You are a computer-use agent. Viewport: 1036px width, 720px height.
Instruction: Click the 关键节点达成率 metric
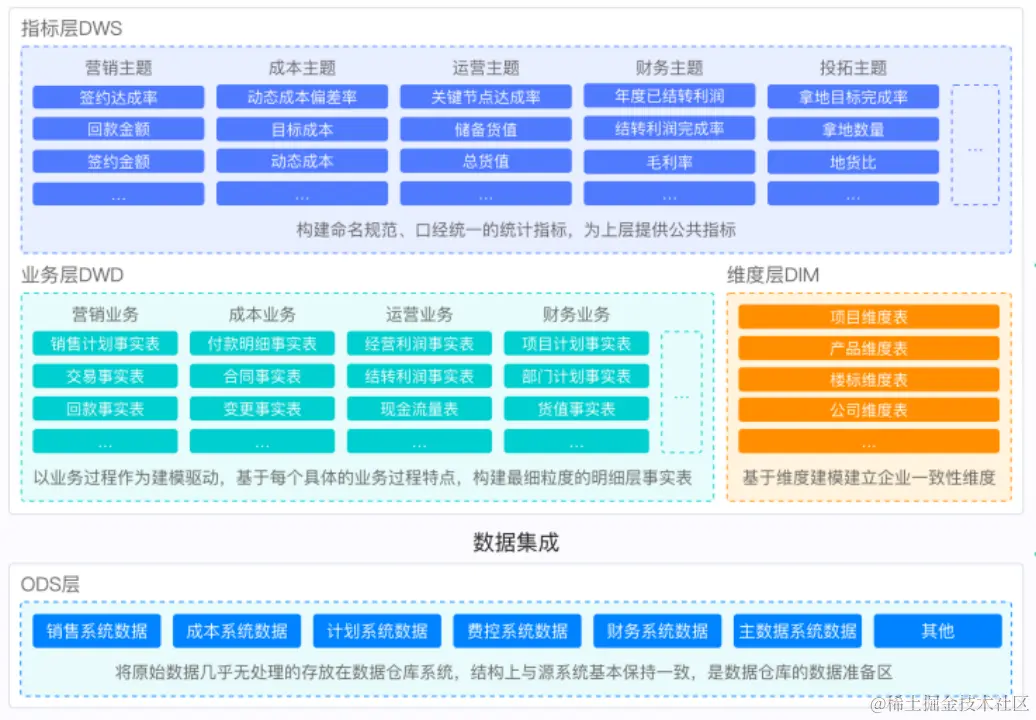click(x=486, y=97)
